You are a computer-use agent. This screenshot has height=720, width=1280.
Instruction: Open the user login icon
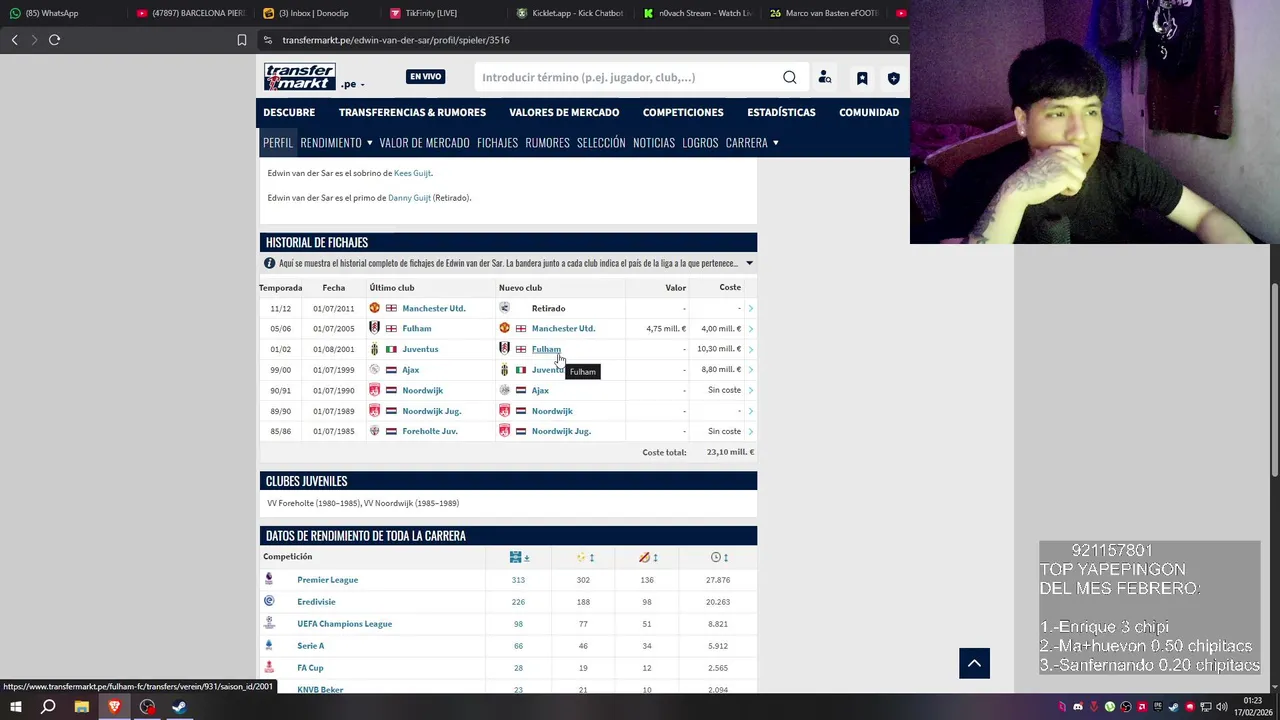click(x=825, y=77)
